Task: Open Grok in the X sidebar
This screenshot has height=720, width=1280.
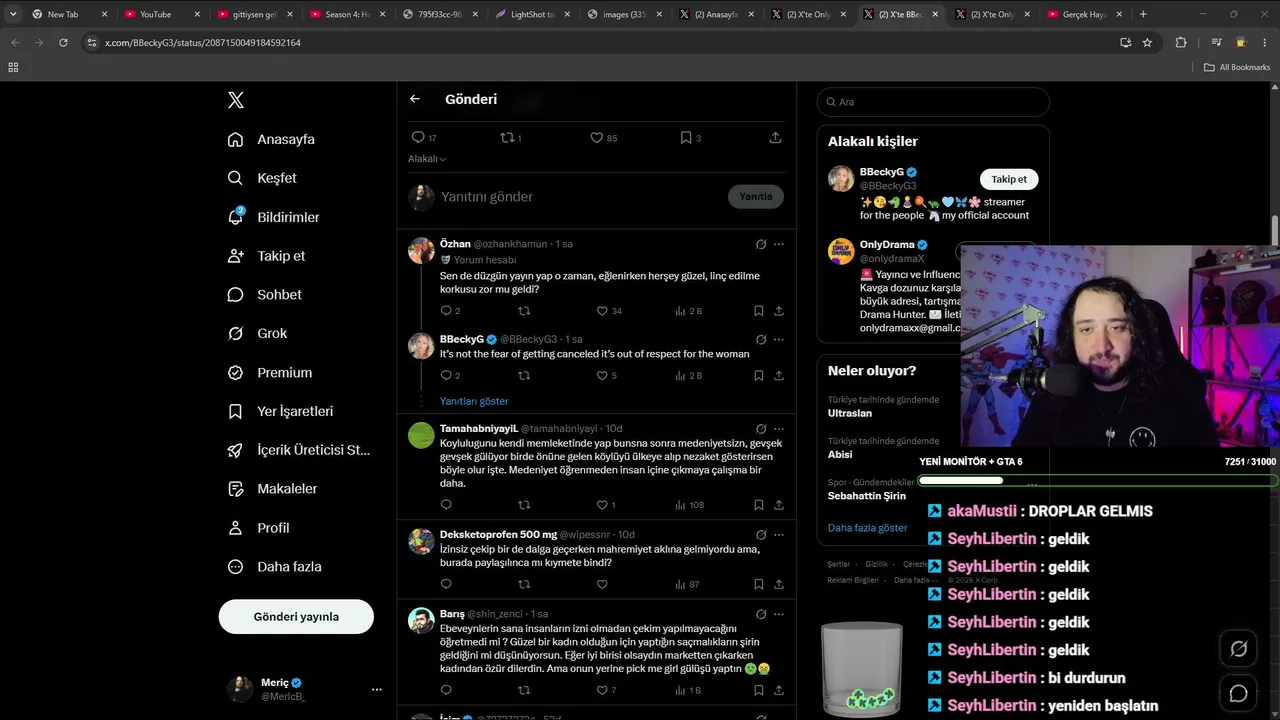Action: tap(257, 334)
